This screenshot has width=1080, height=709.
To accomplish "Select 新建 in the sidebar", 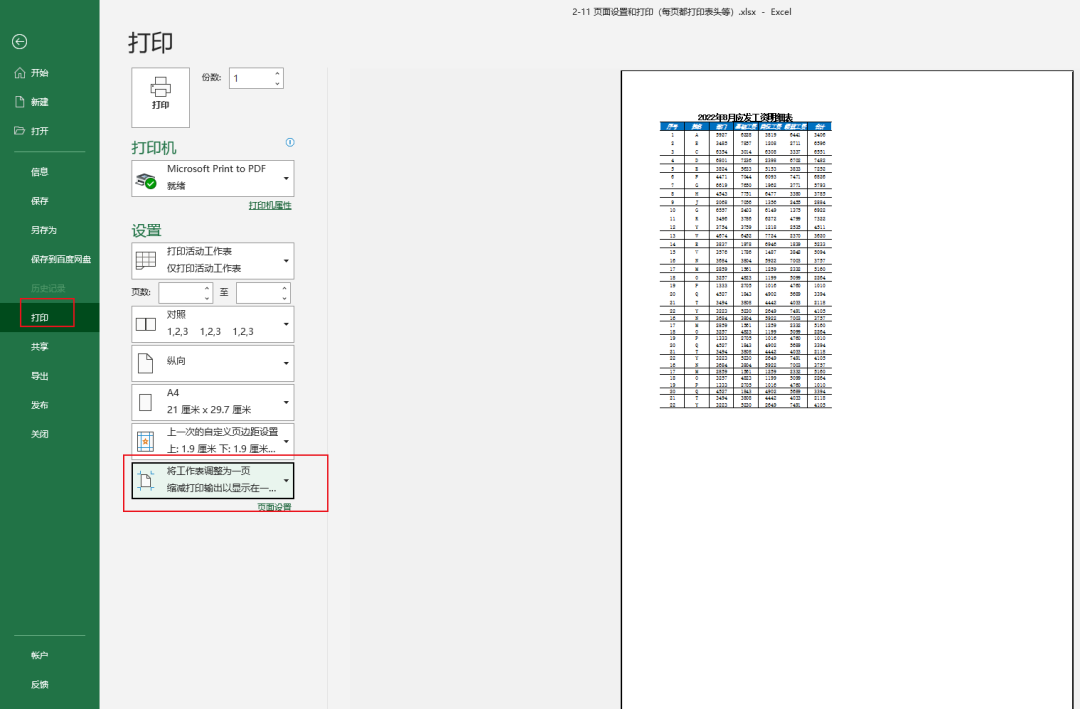I will [x=40, y=102].
